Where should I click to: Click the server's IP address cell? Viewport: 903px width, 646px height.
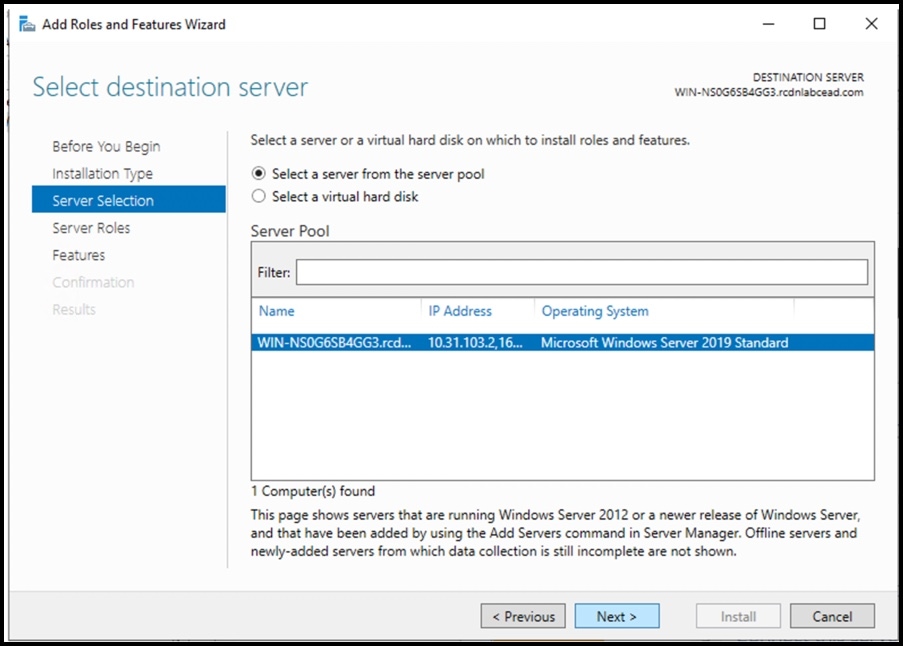[475, 342]
